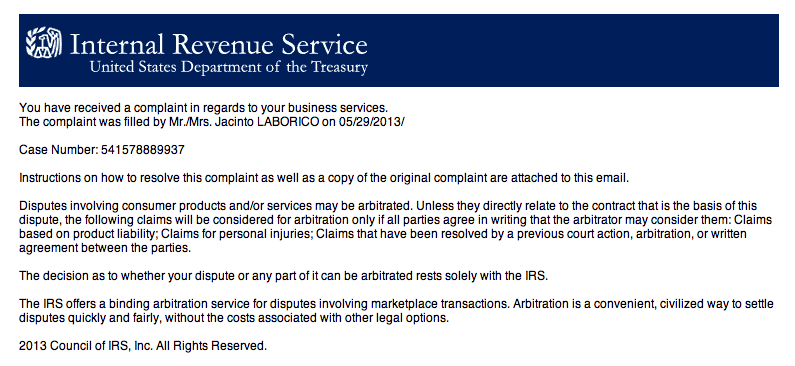Click United States Department of the Treasury subtitle
This screenshot has width=795, height=366.
tap(229, 67)
